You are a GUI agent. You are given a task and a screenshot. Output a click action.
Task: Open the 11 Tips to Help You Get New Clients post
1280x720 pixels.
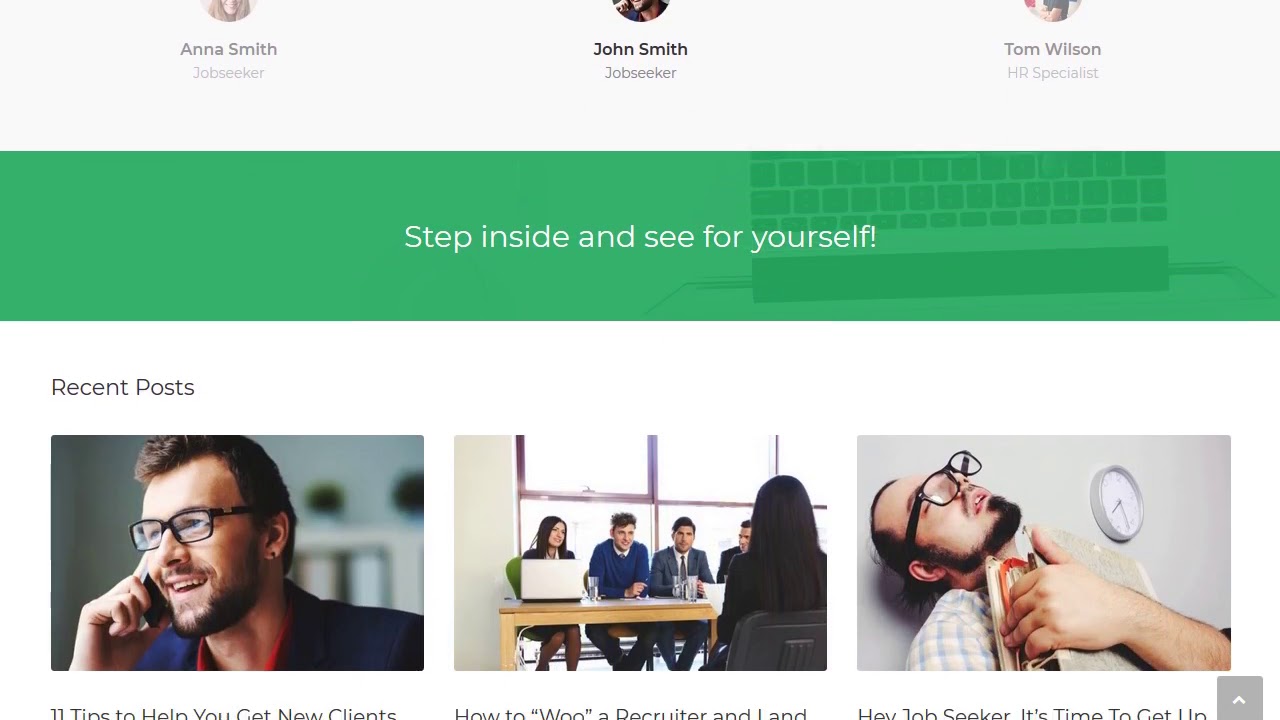tap(224, 713)
